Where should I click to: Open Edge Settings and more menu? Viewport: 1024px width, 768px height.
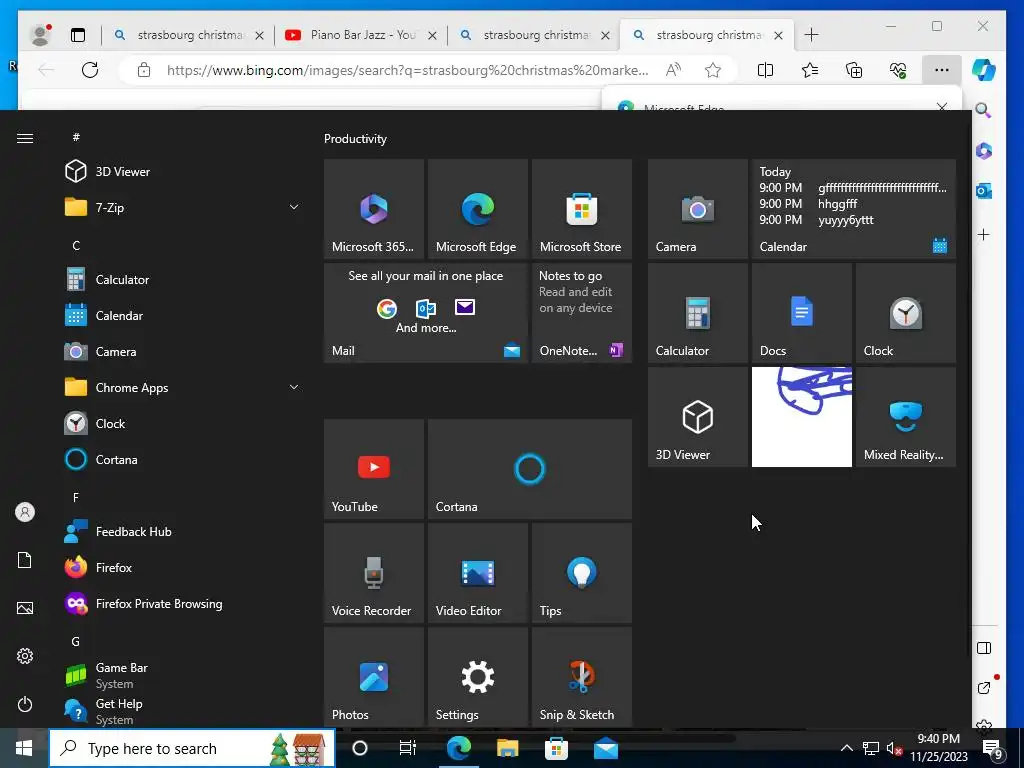941,70
